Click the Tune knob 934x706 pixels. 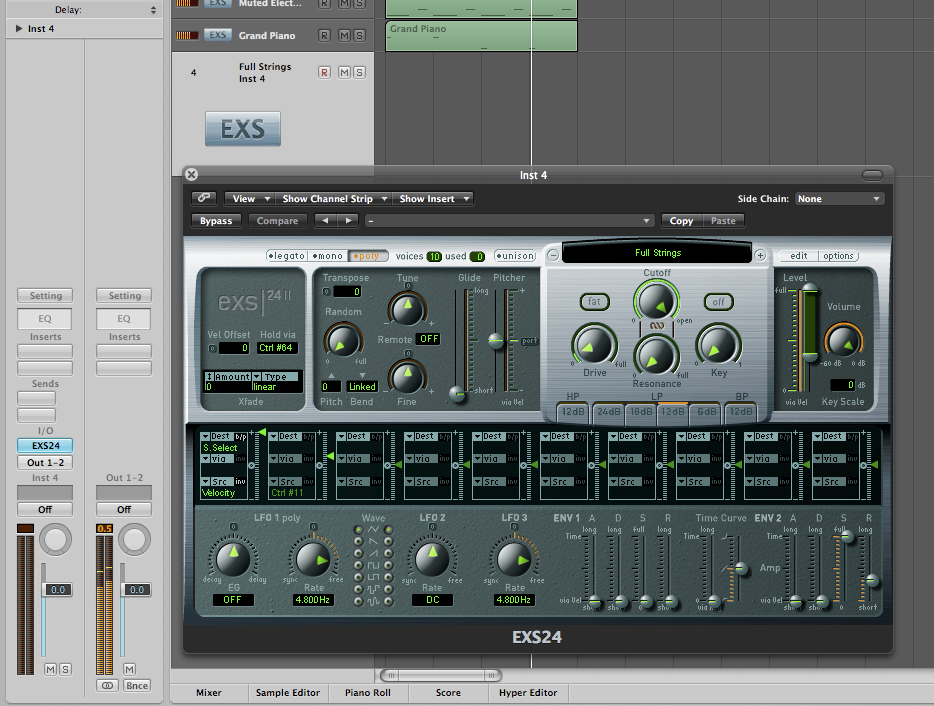(407, 309)
